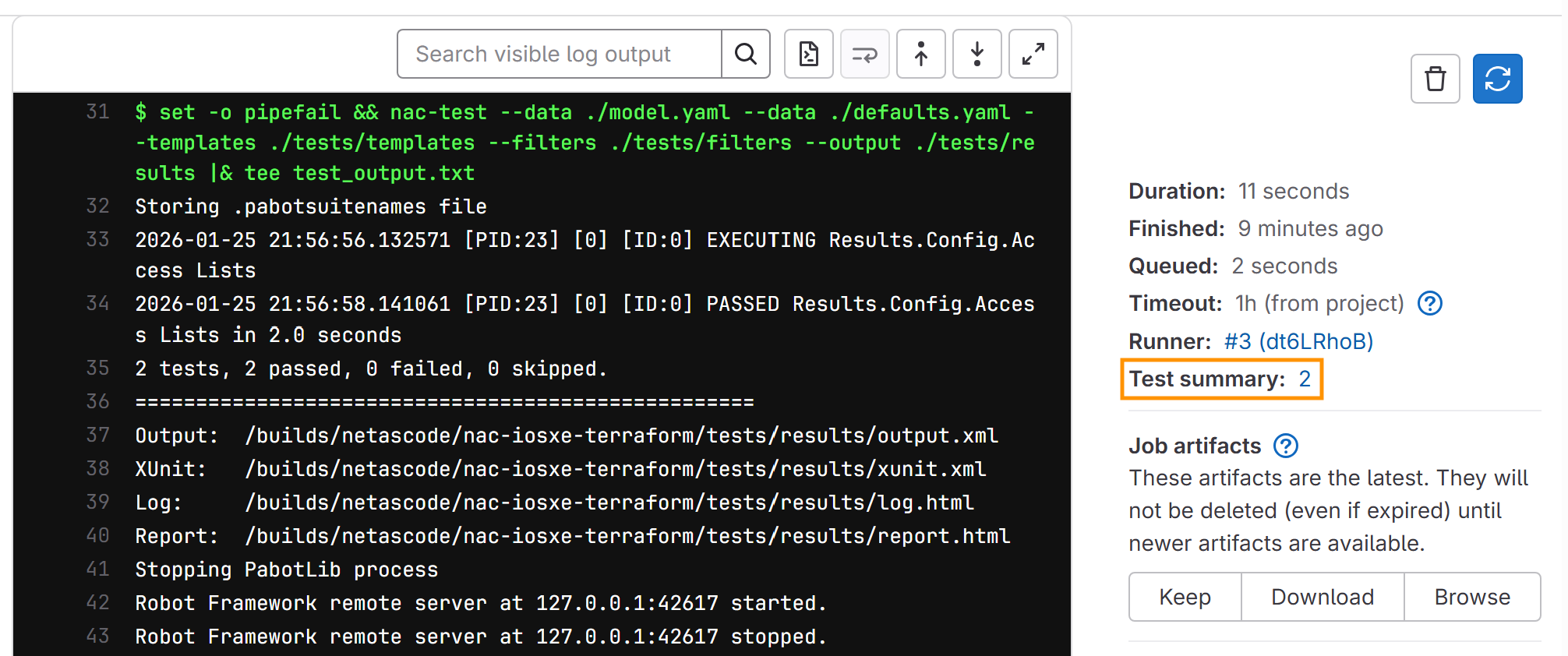Select log line number 43
Screen dimensions: 1568x656
[97, 636]
